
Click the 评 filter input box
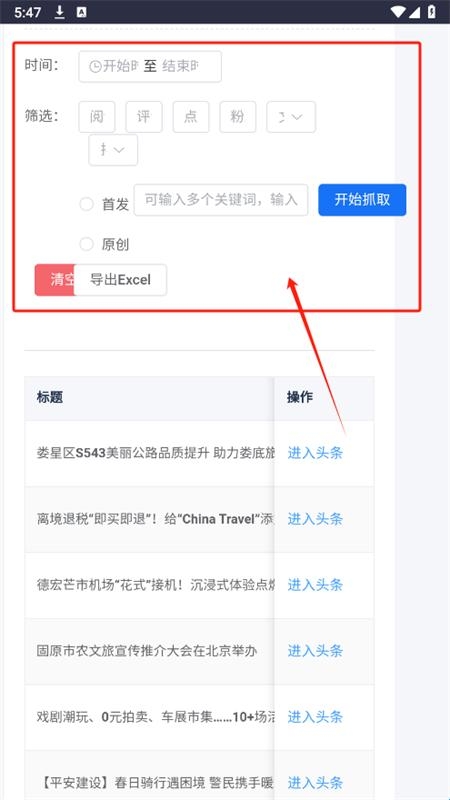[x=144, y=117]
